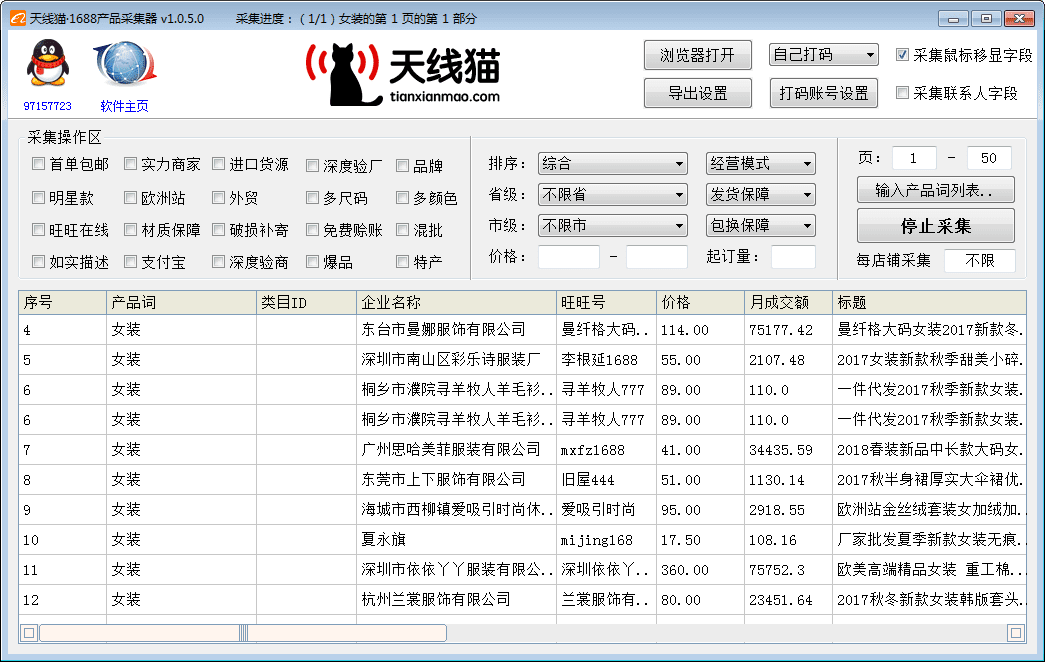Viewport: 1045px width, 662px height.
Task: Click the square icon at bottom right of table
Action: pyautogui.click(x=1016, y=633)
